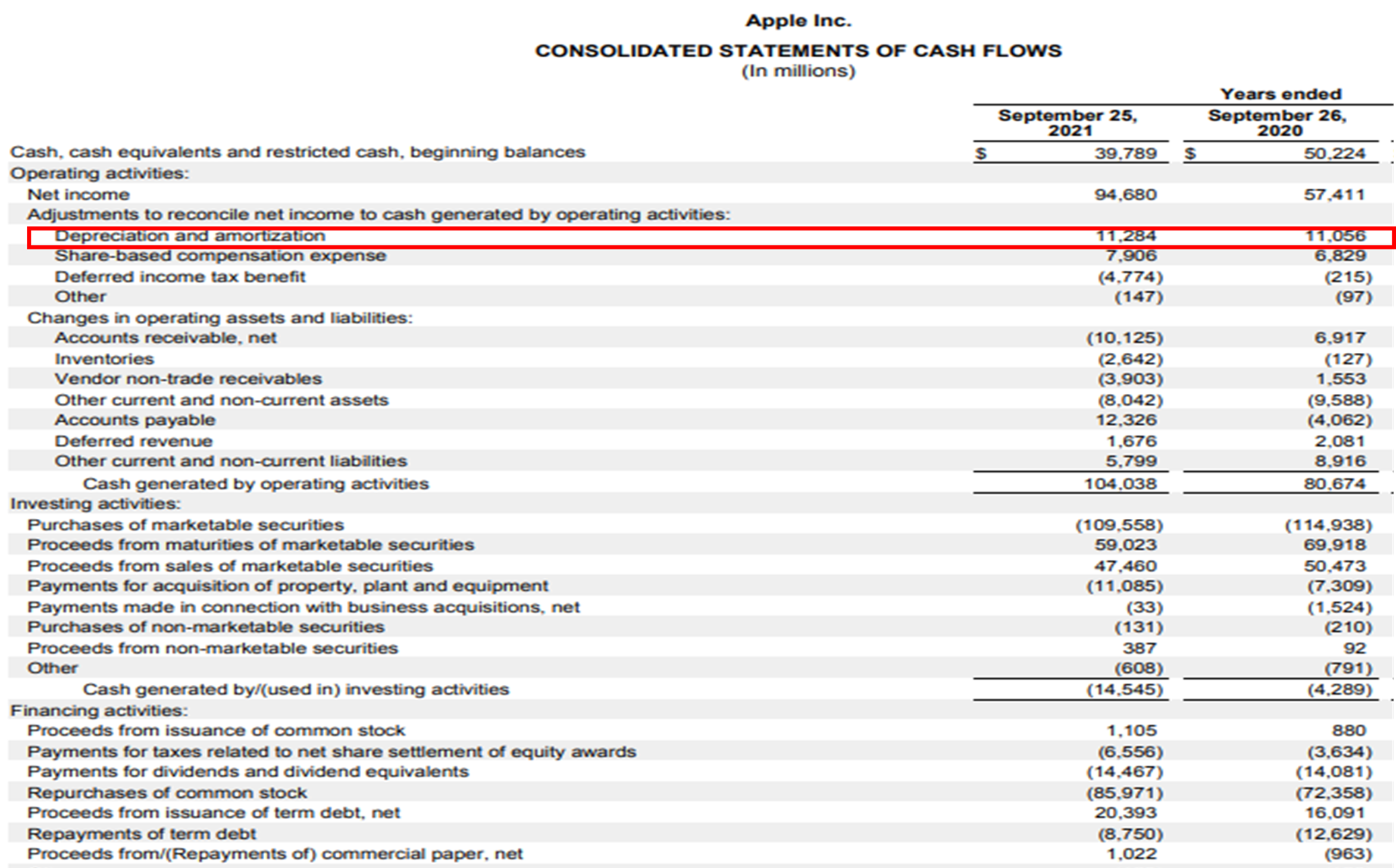Image resolution: width=1396 pixels, height=868 pixels.
Task: Select common stock issuance value 1,105
Action: point(1132,730)
